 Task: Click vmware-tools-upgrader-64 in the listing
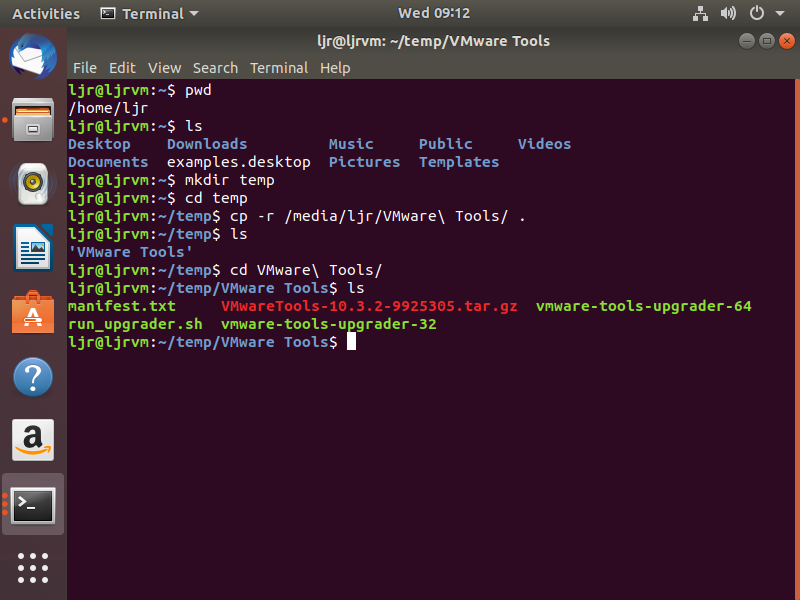click(643, 306)
